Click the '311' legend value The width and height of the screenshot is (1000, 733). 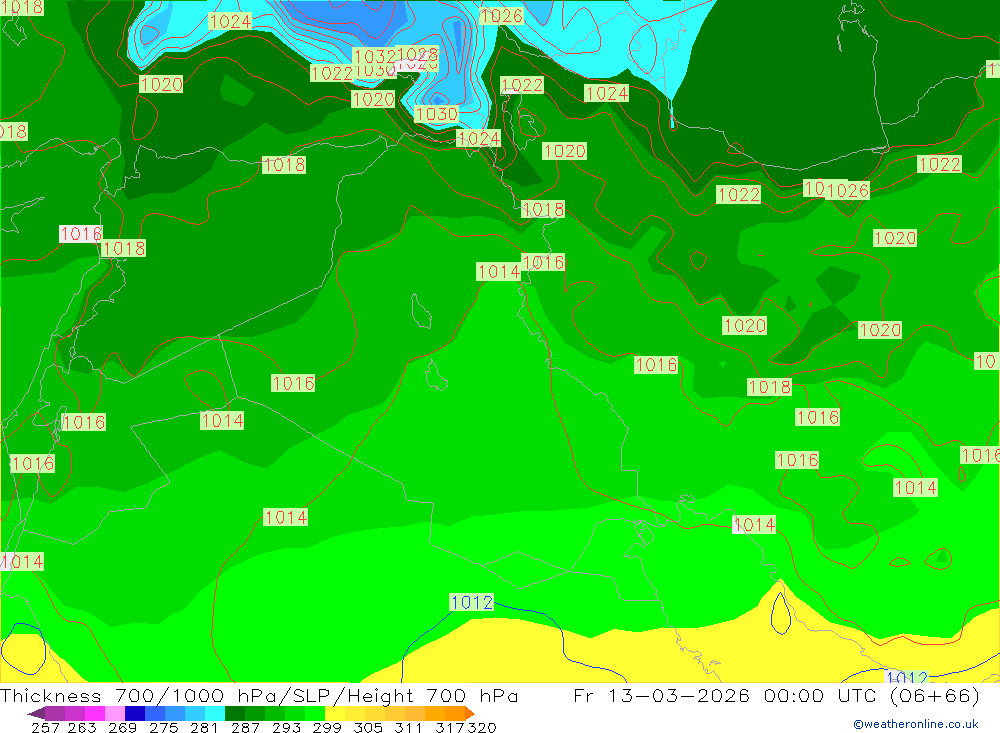408,727
